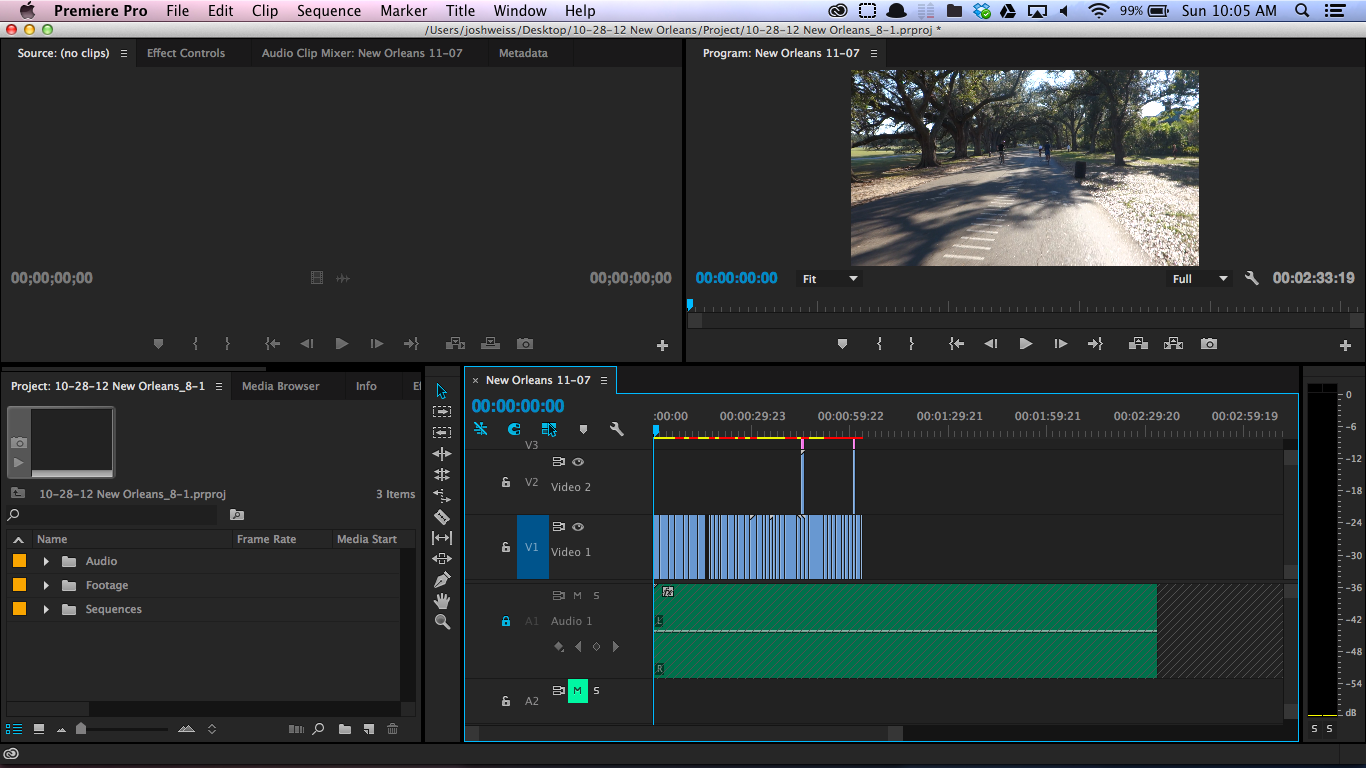Expand the Audio bin

coord(46,561)
